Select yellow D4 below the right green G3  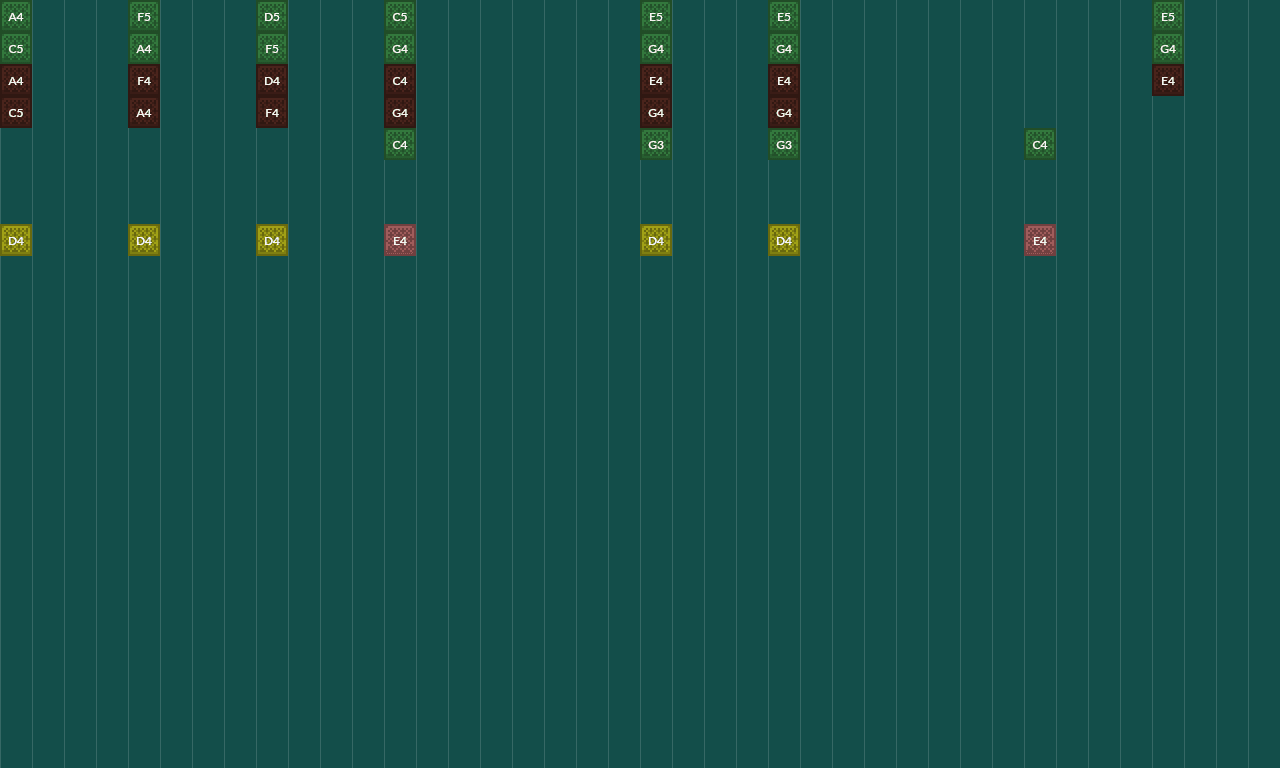784,240
